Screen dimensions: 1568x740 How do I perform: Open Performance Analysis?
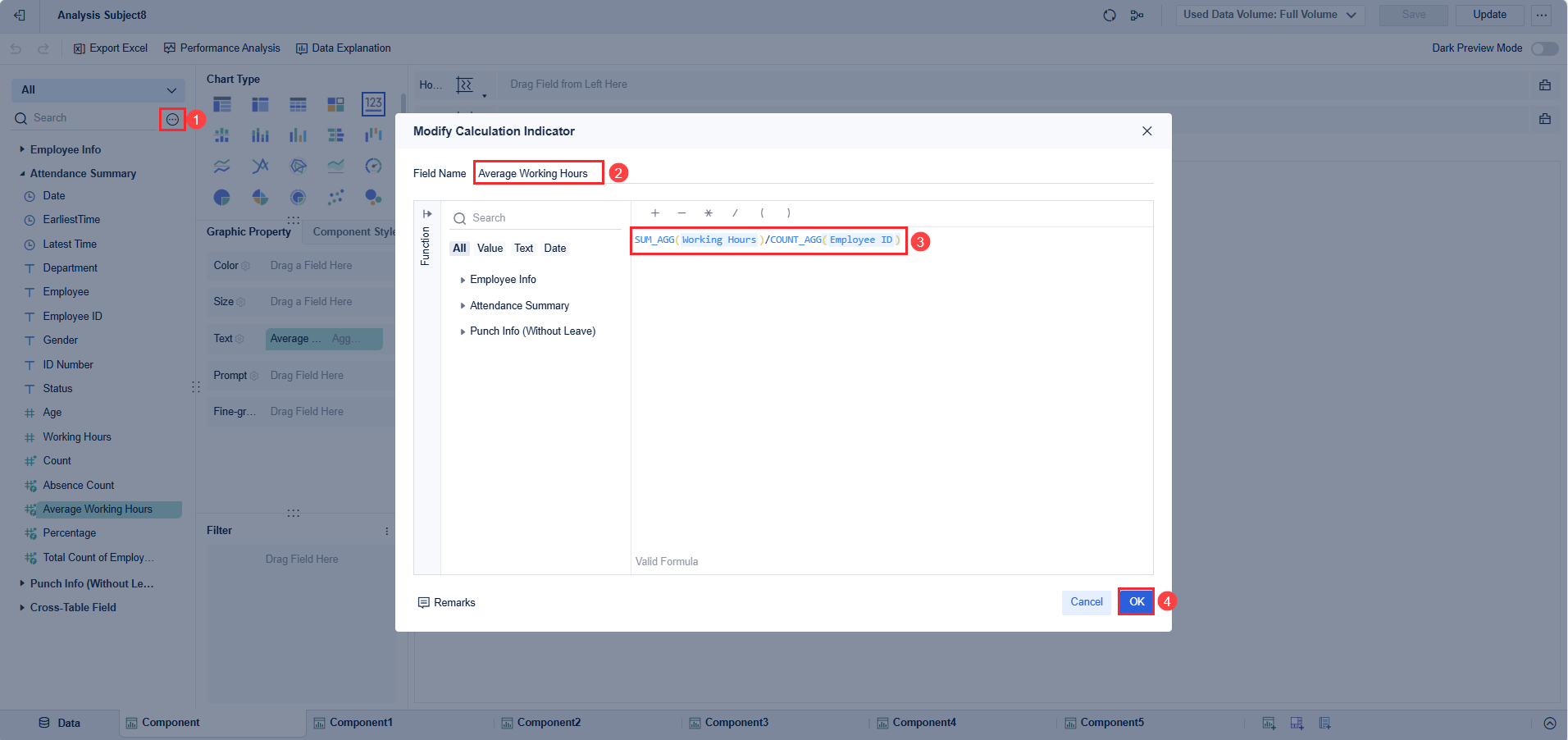[x=221, y=48]
